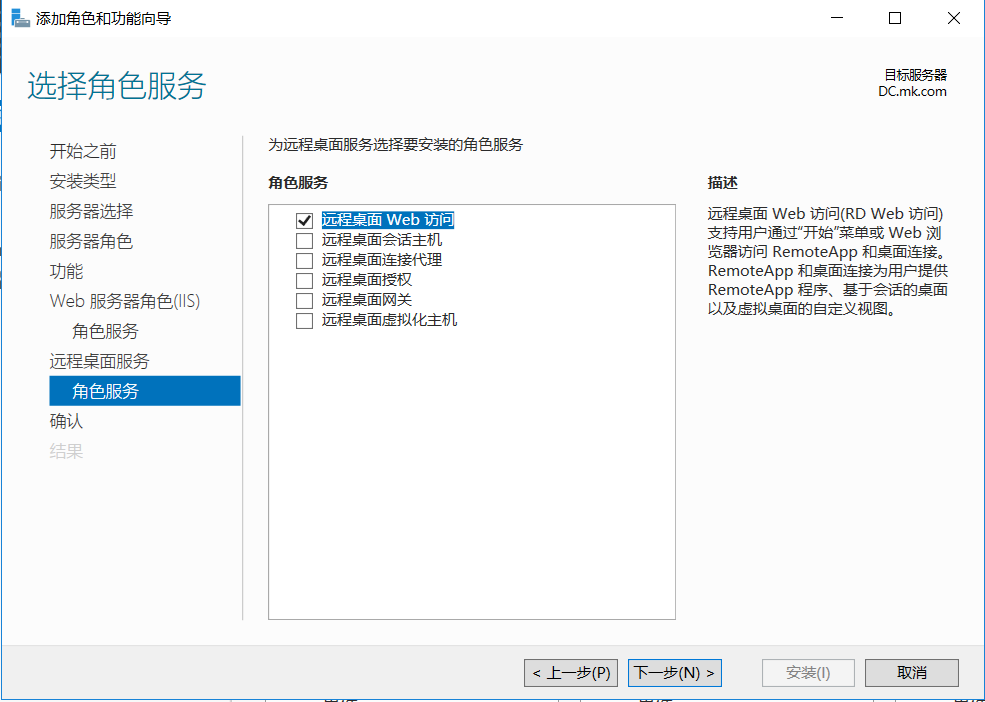The width and height of the screenshot is (985, 702).
Task: Enable 远程桌面连接代理 role service
Action: point(304,261)
